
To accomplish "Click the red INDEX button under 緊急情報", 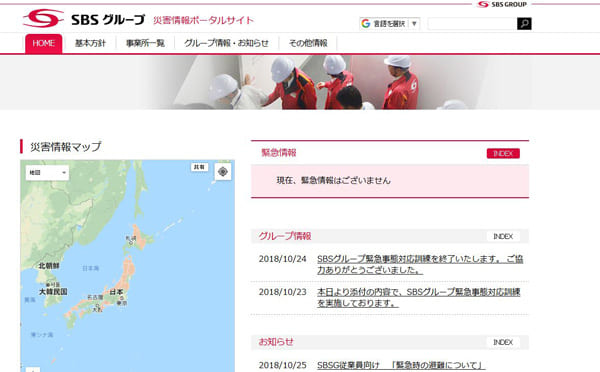I will 503,153.
